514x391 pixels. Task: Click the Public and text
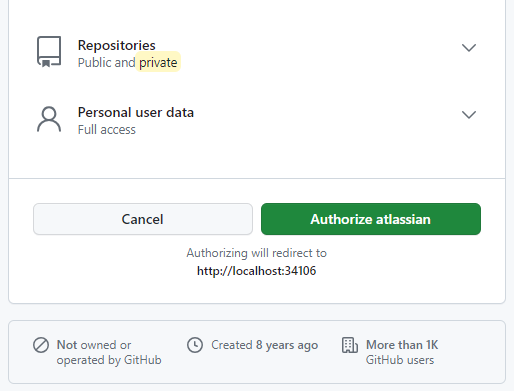tap(106, 62)
